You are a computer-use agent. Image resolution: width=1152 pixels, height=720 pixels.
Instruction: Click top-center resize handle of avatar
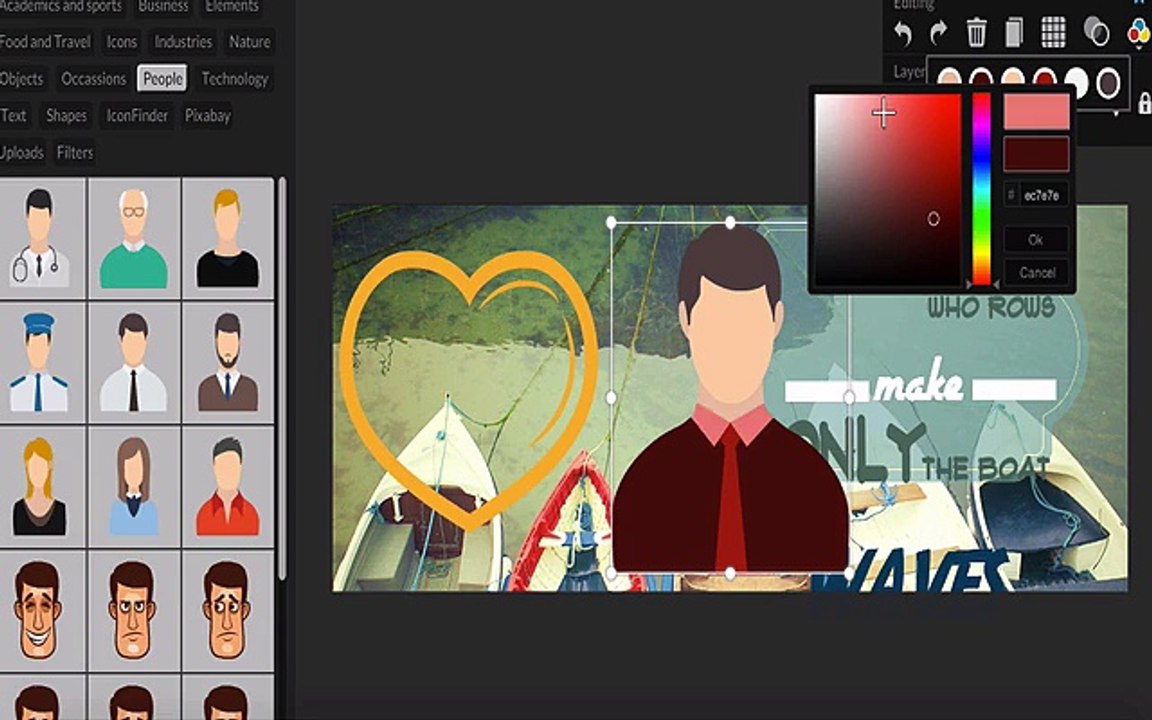click(730, 222)
